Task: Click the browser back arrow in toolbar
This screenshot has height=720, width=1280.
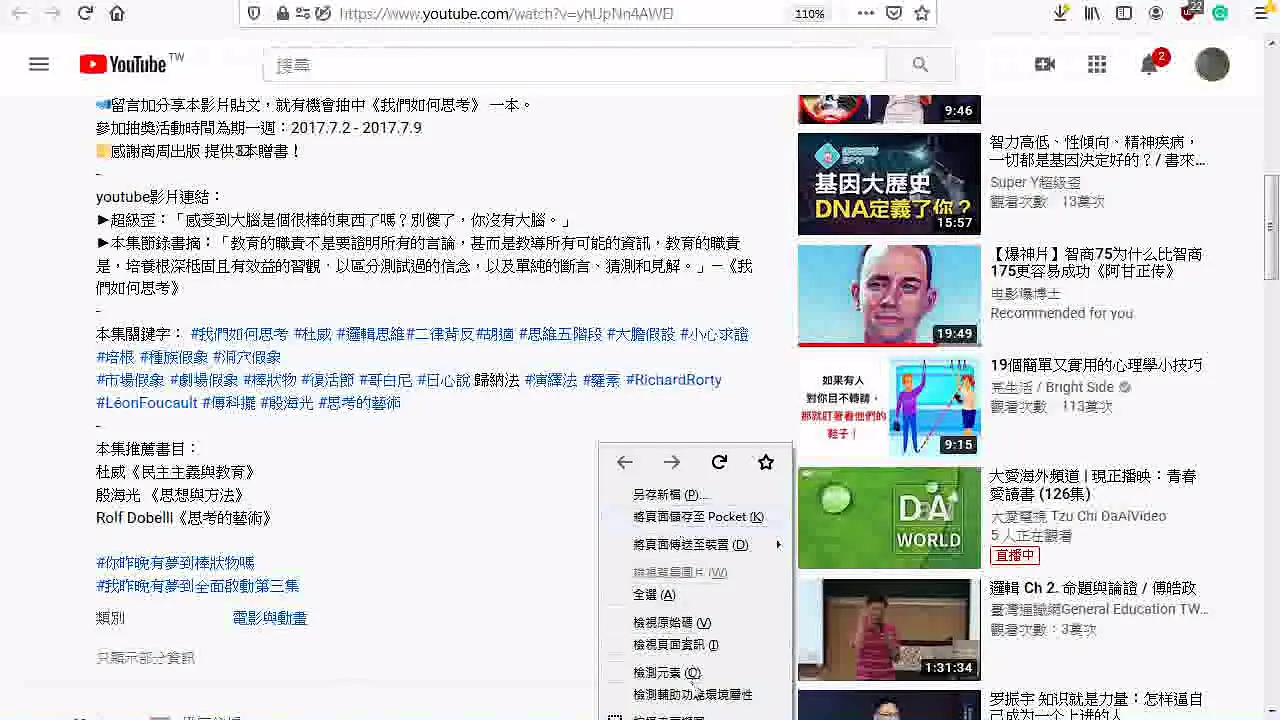Action: pyautogui.click(x=20, y=14)
